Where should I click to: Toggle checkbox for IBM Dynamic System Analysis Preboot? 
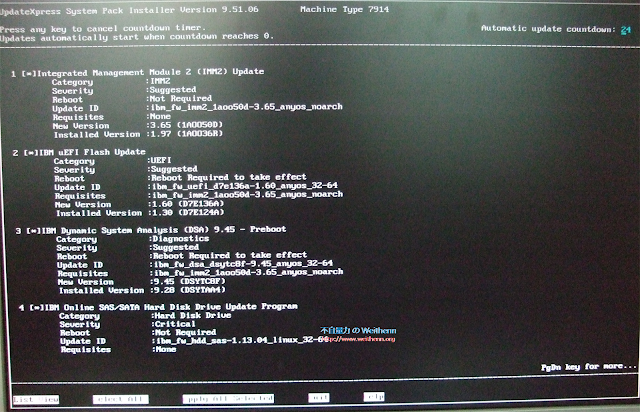pos(34,231)
